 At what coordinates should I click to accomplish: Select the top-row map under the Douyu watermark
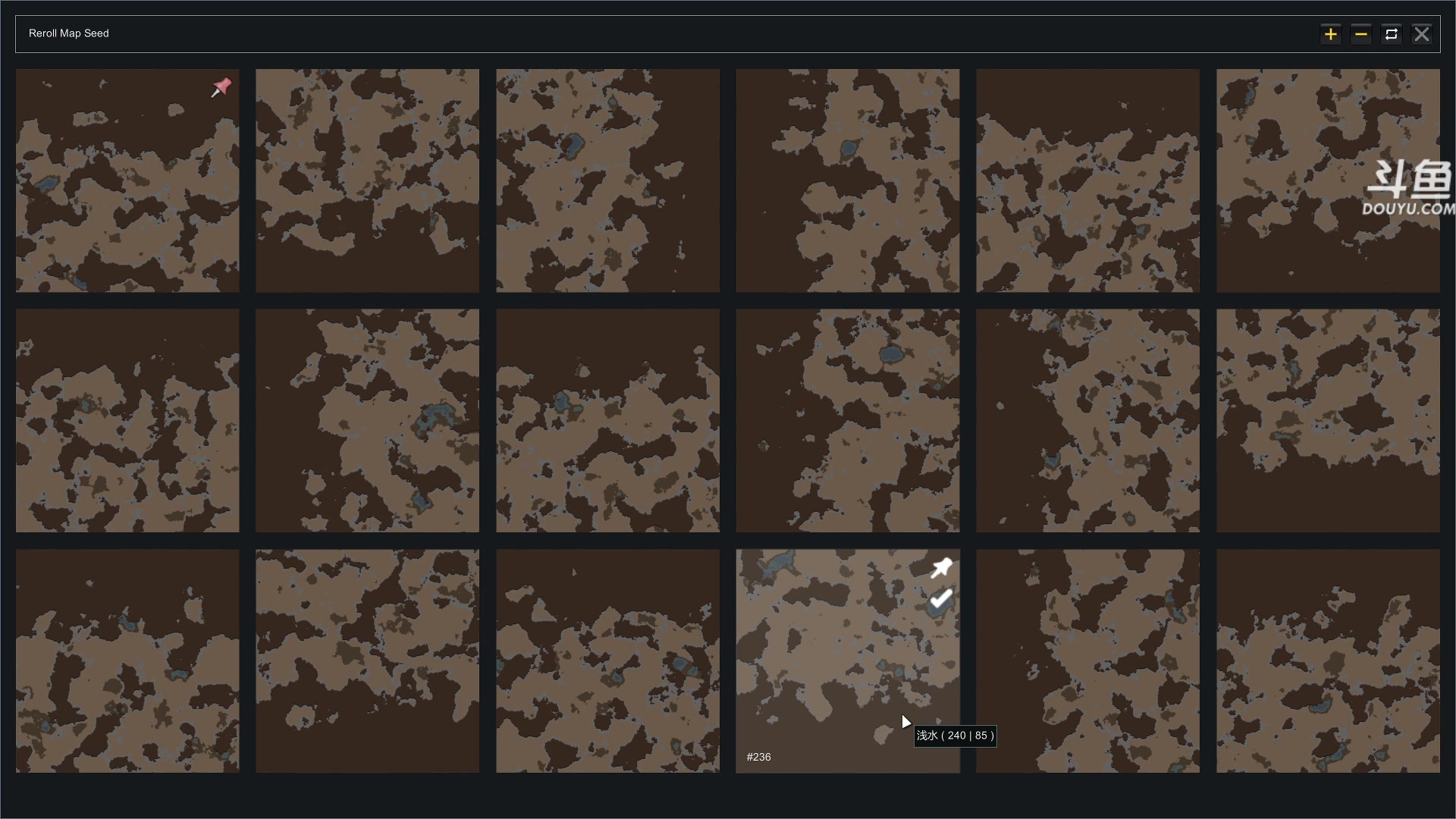click(1328, 180)
